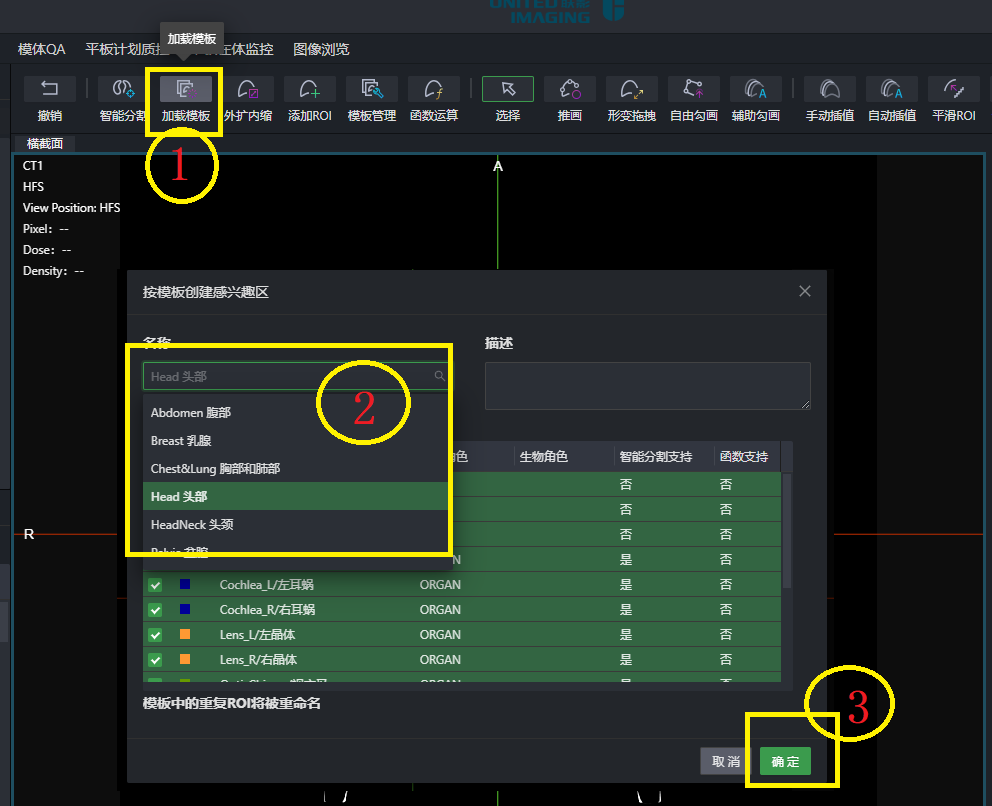Select the Head 头部 template option

[x=295, y=496]
